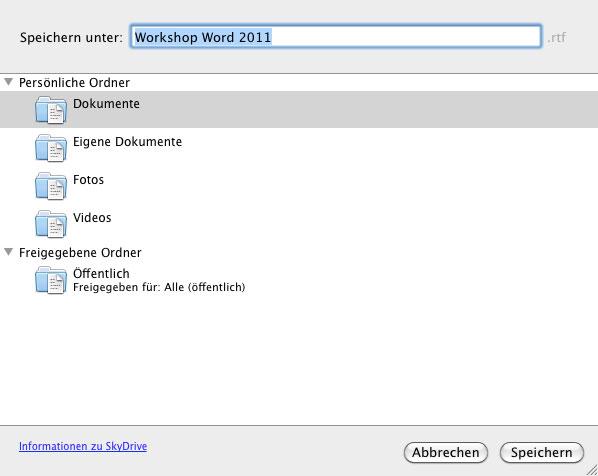The height and width of the screenshot is (476, 598).
Task: Cancel with the Abbrechen button
Action: point(445,453)
